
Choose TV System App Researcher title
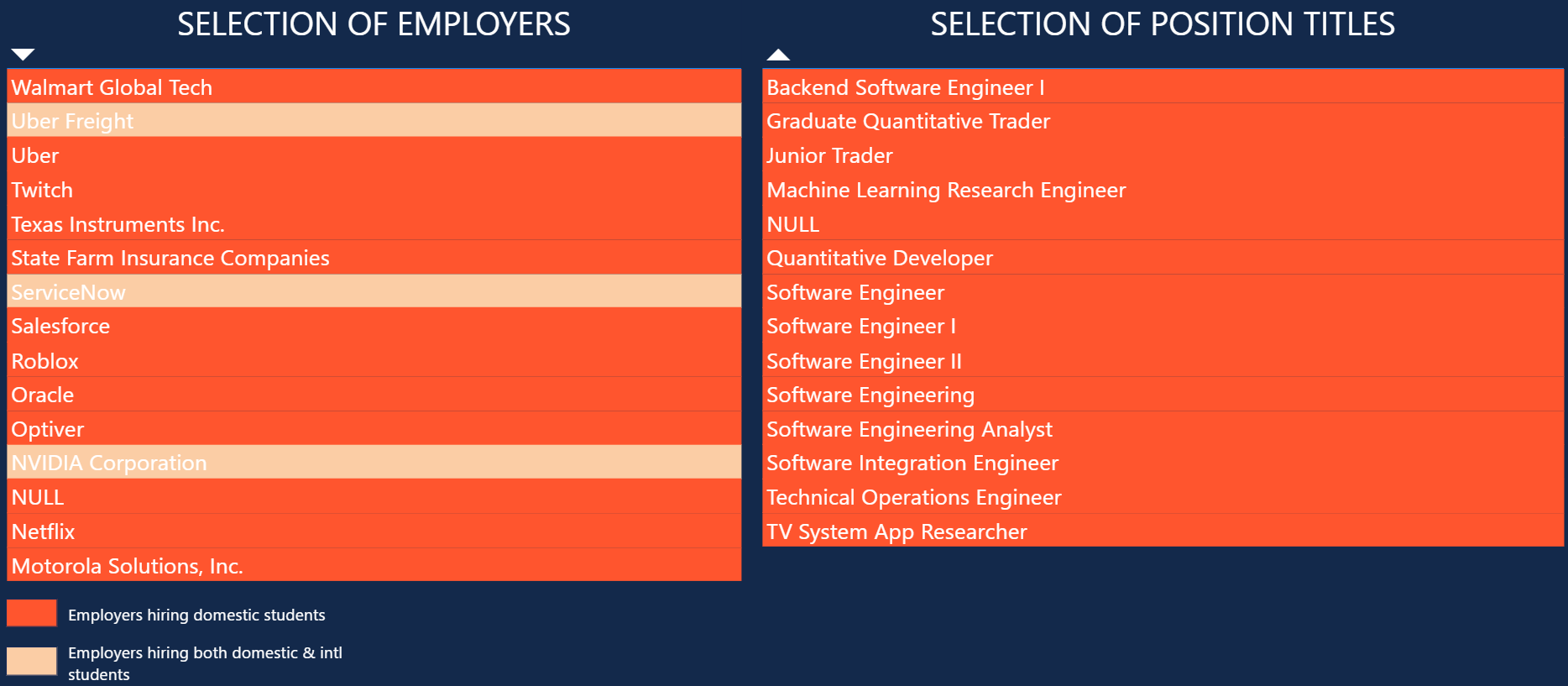click(1163, 531)
